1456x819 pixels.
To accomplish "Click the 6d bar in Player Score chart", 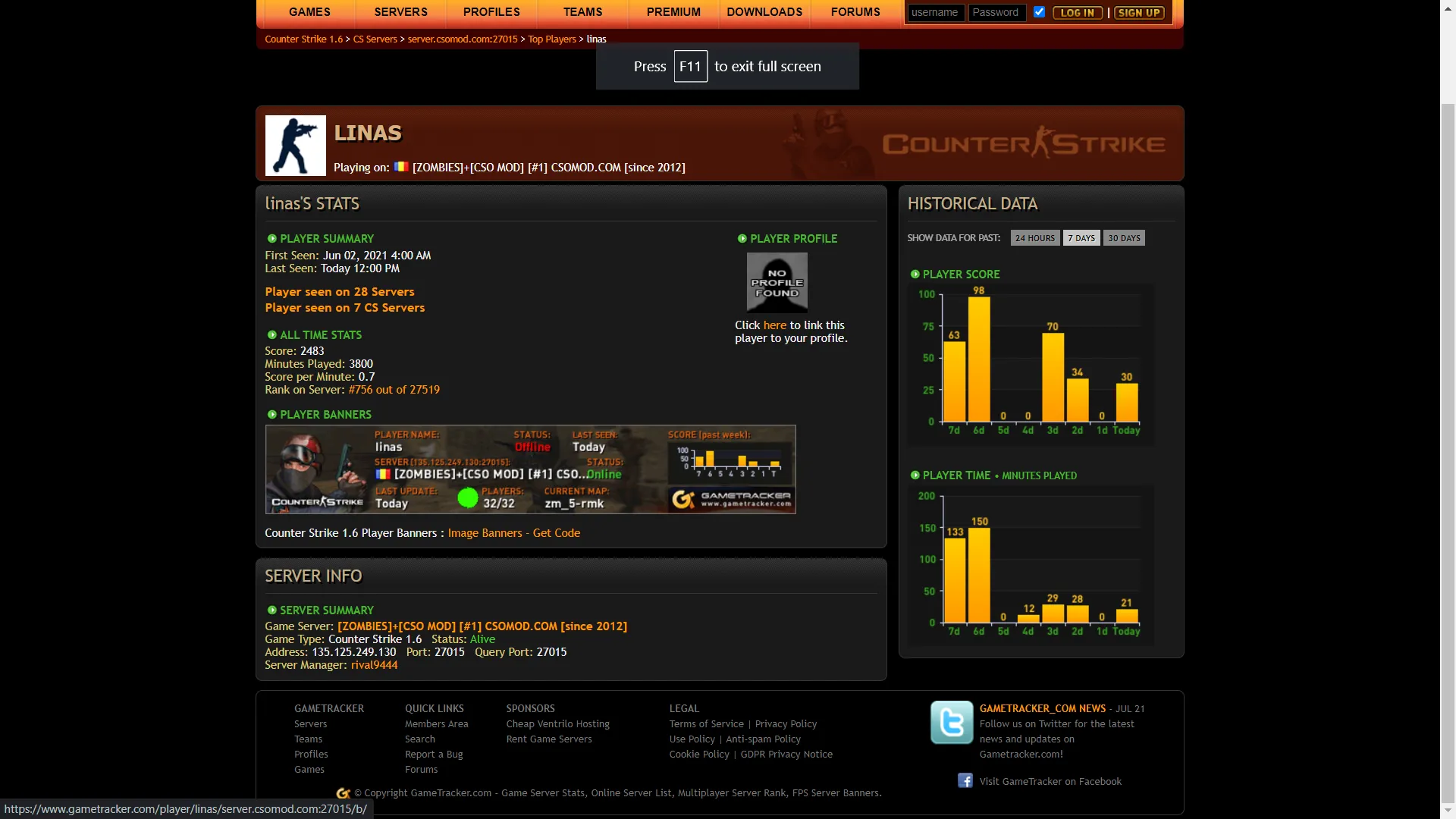I will tap(979, 359).
